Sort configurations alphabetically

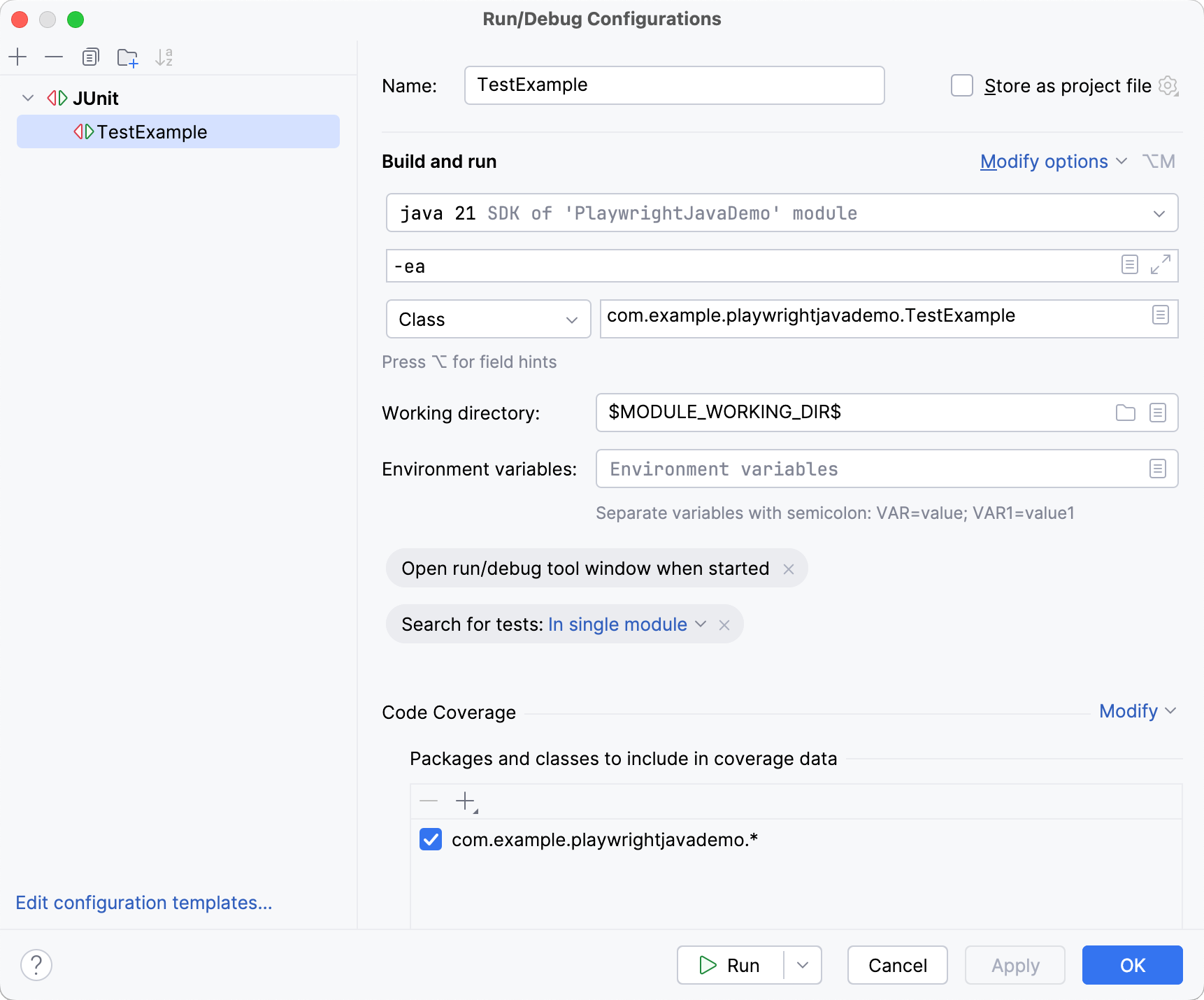pyautogui.click(x=164, y=57)
